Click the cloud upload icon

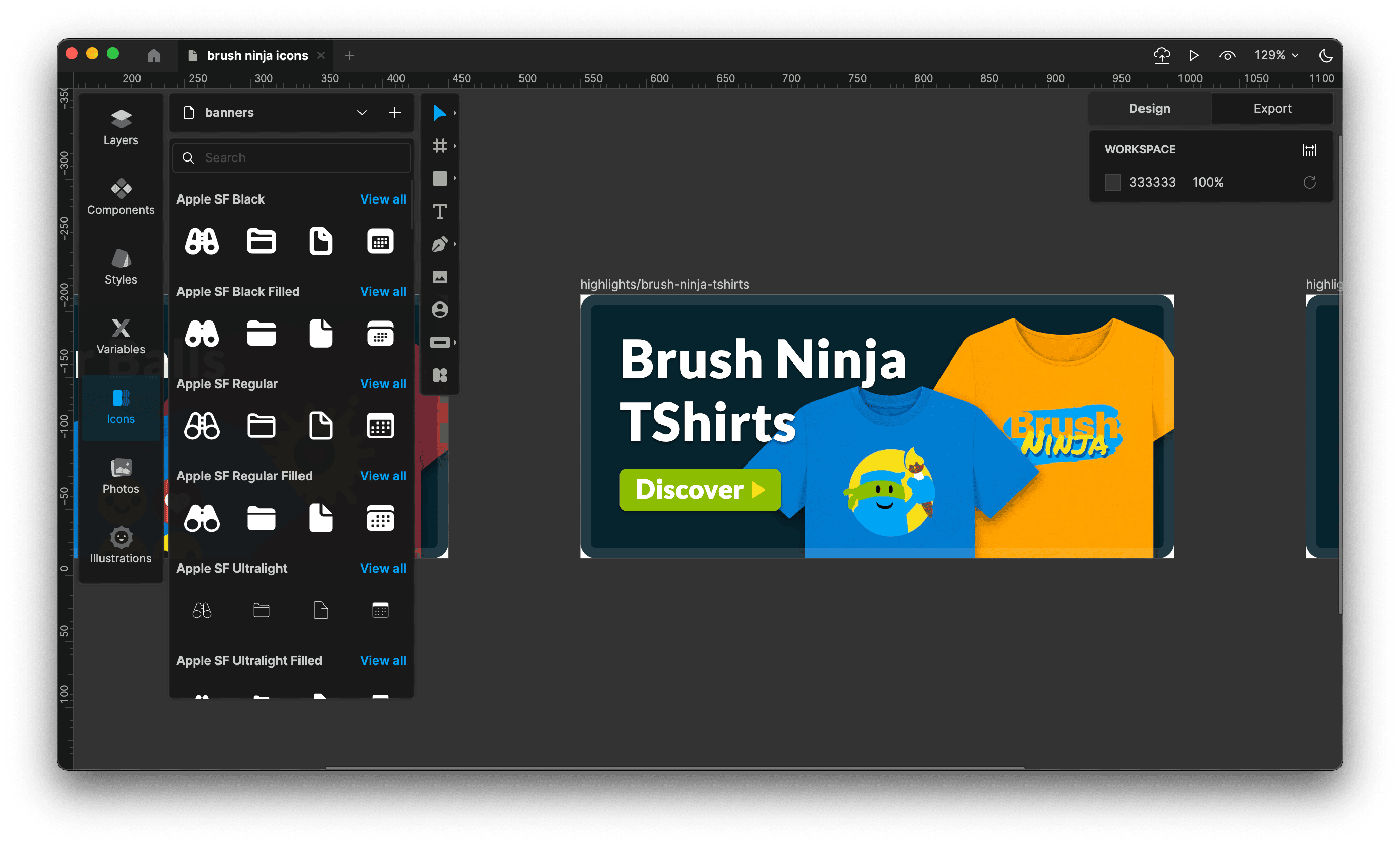click(1162, 55)
